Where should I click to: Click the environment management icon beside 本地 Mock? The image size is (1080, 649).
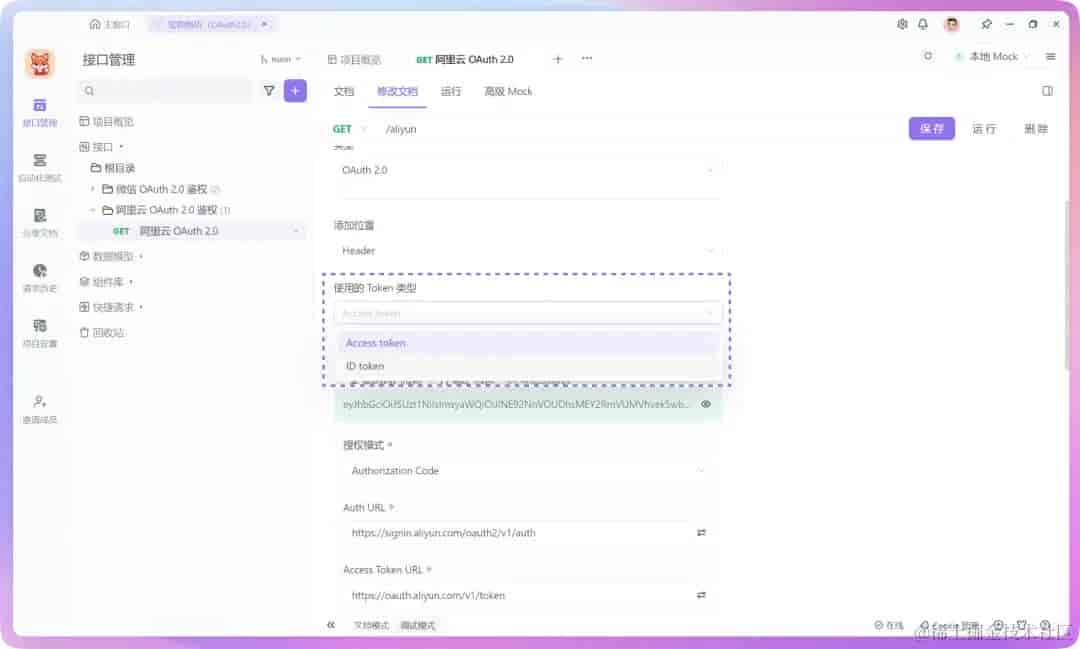(x=928, y=56)
